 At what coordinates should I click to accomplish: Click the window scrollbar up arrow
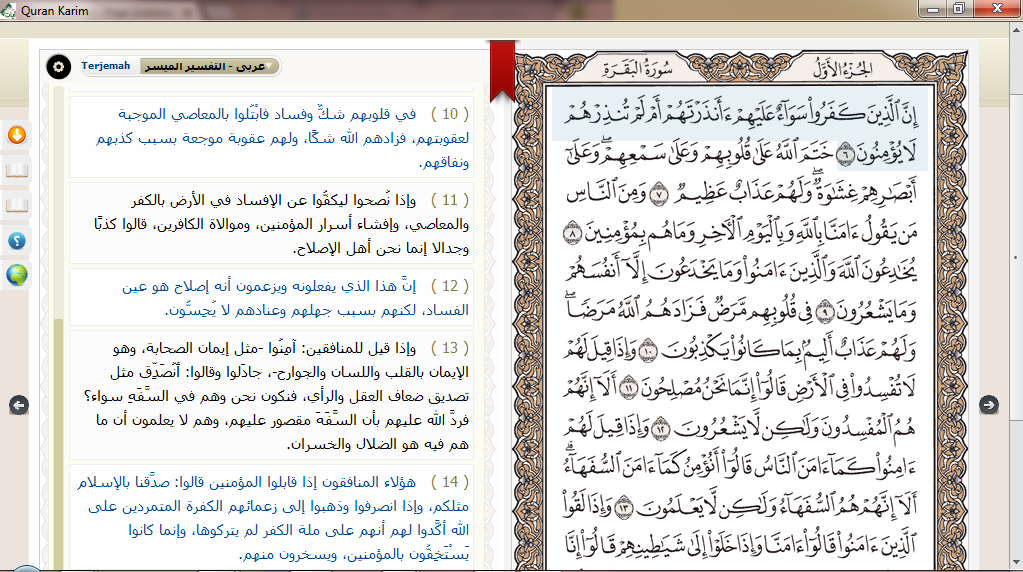pyautogui.click(x=1016, y=29)
